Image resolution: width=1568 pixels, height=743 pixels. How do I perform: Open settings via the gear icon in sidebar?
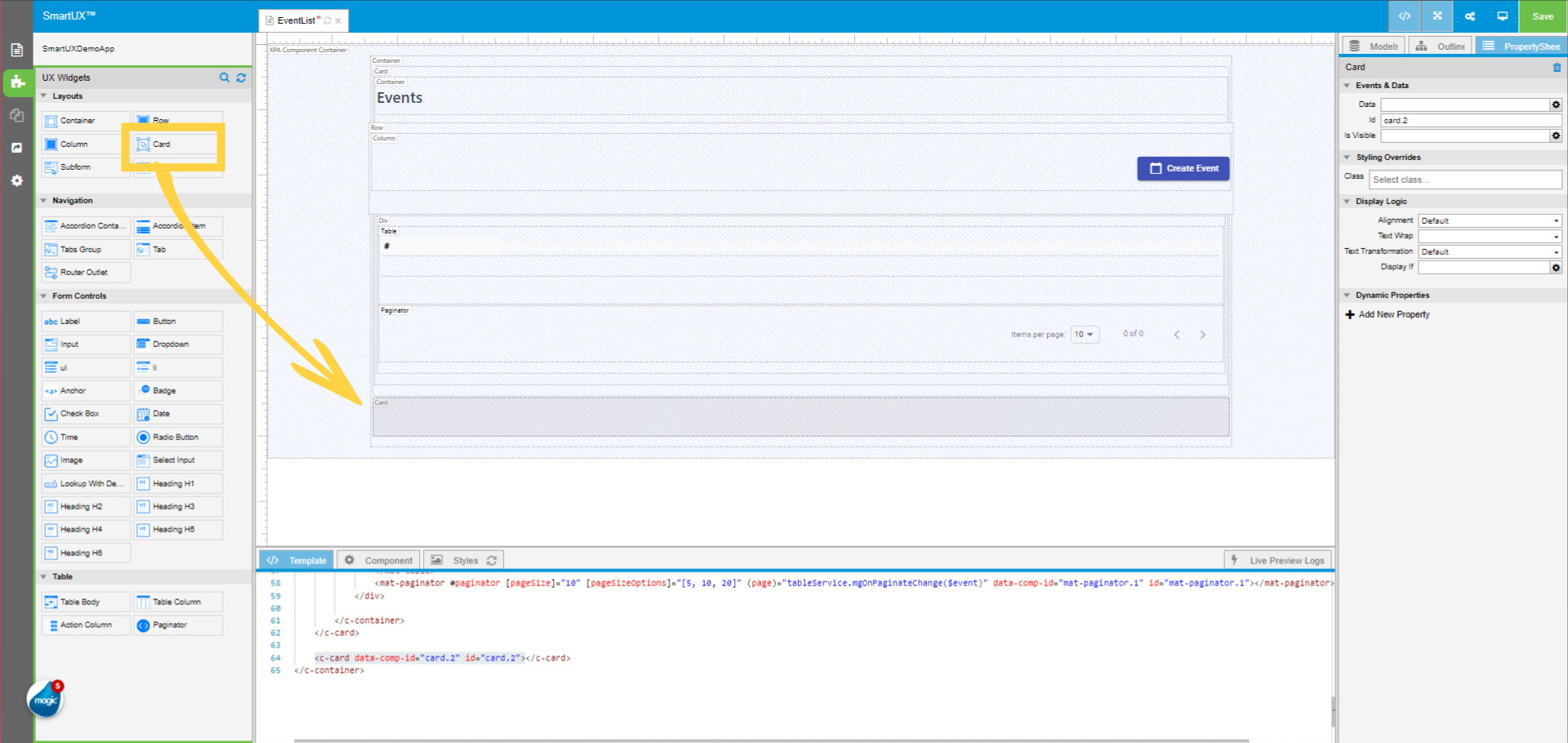point(17,180)
